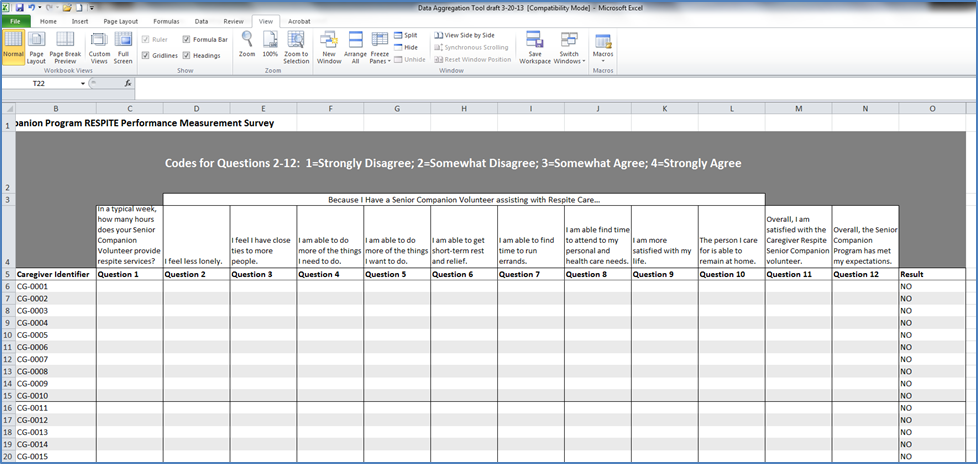
Task: Toggle the Headings checkbox
Action: 186,56
